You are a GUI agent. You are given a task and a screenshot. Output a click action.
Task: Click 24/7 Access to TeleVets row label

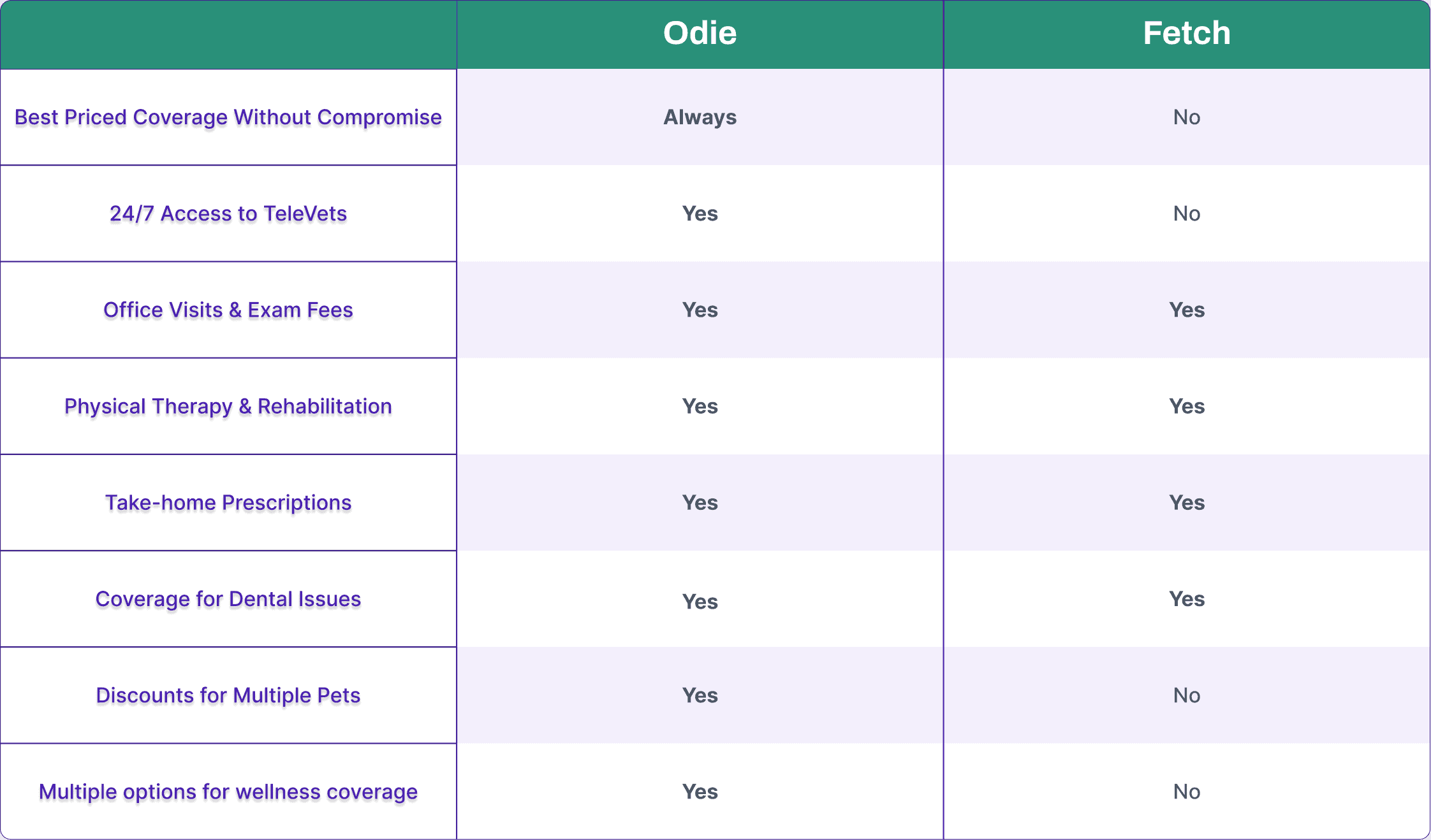228,214
